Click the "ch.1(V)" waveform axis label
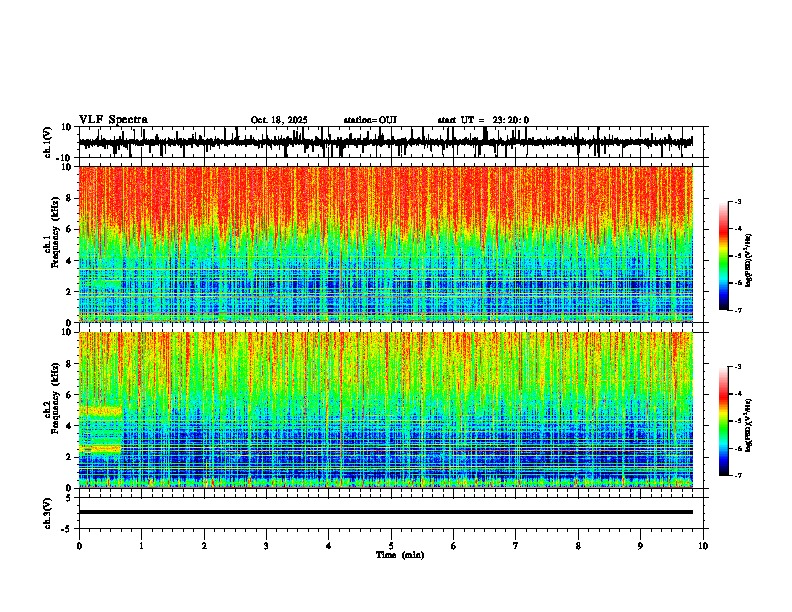The height and width of the screenshot is (612, 792). tap(47, 142)
